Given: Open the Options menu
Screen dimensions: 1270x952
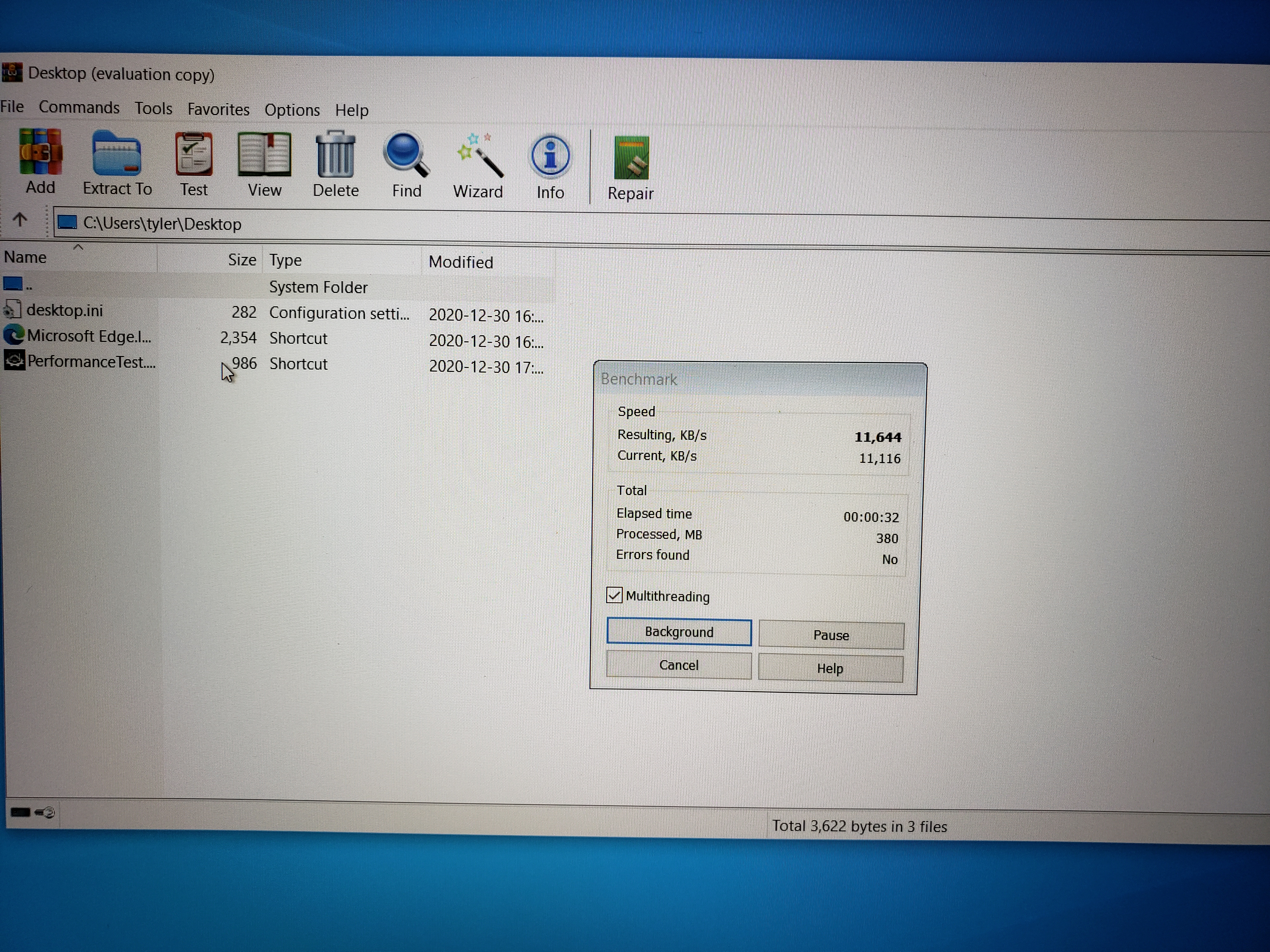Looking at the screenshot, I should pyautogui.click(x=292, y=110).
